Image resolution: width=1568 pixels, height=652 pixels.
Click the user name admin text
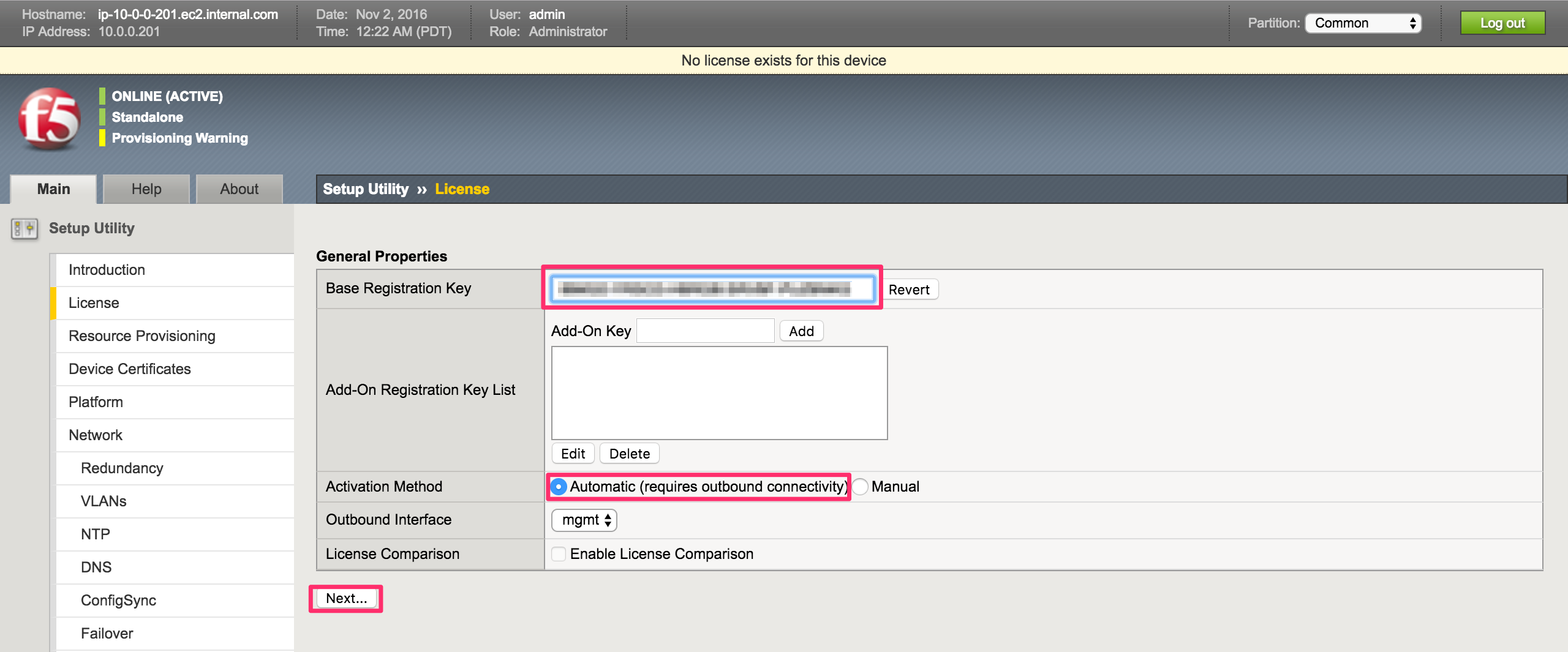pos(547,14)
